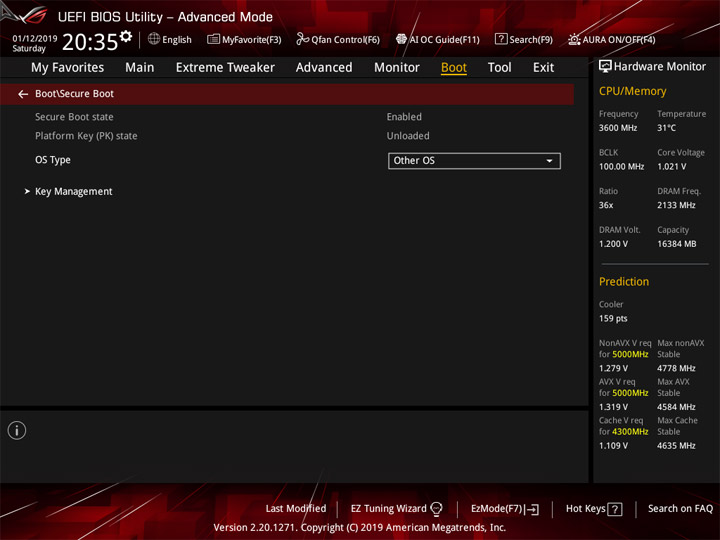Click the '4584 MHz' Max AVX value
The image size is (720, 540).
(676, 407)
